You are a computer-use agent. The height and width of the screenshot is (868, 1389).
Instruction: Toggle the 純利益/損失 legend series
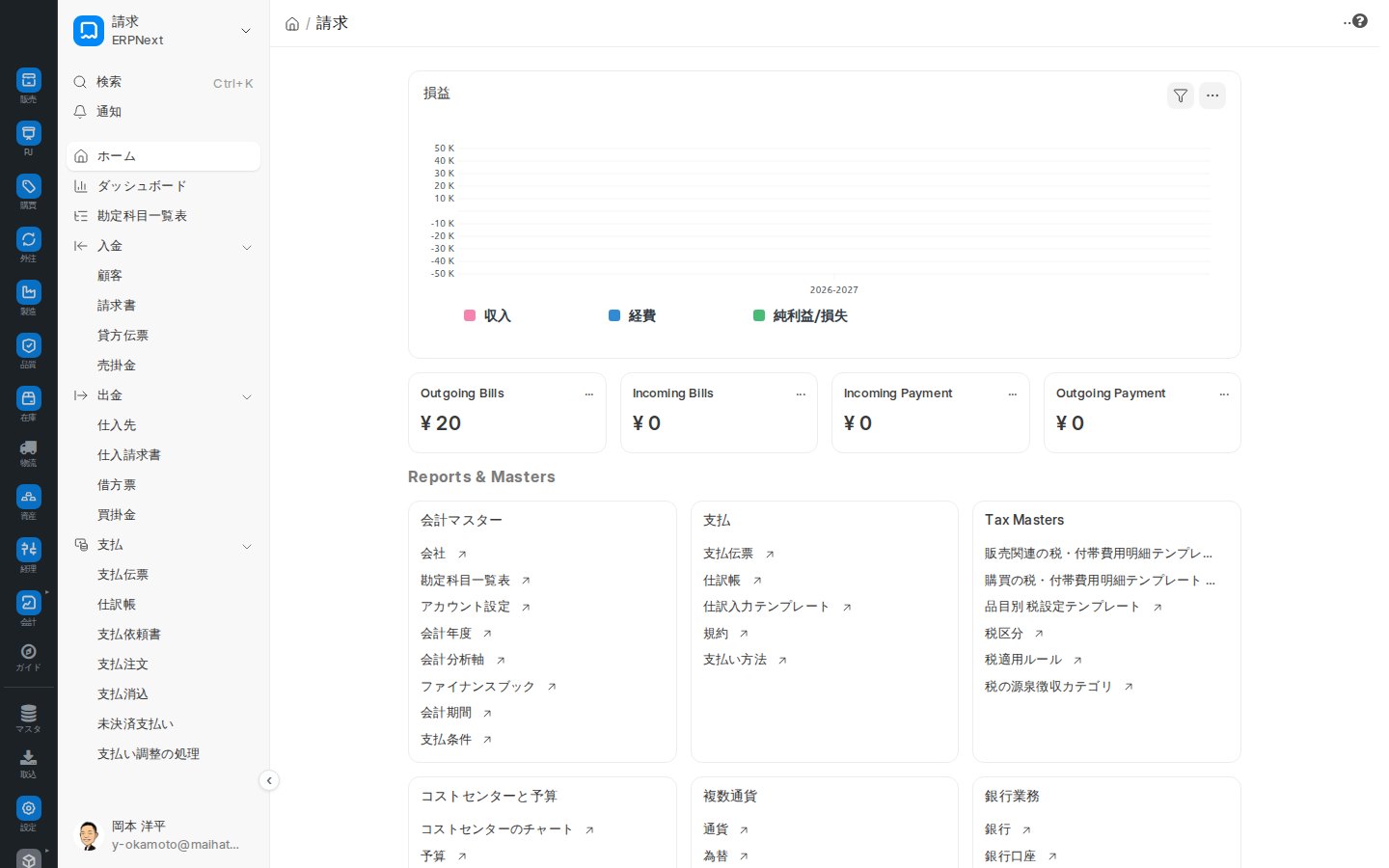click(801, 315)
